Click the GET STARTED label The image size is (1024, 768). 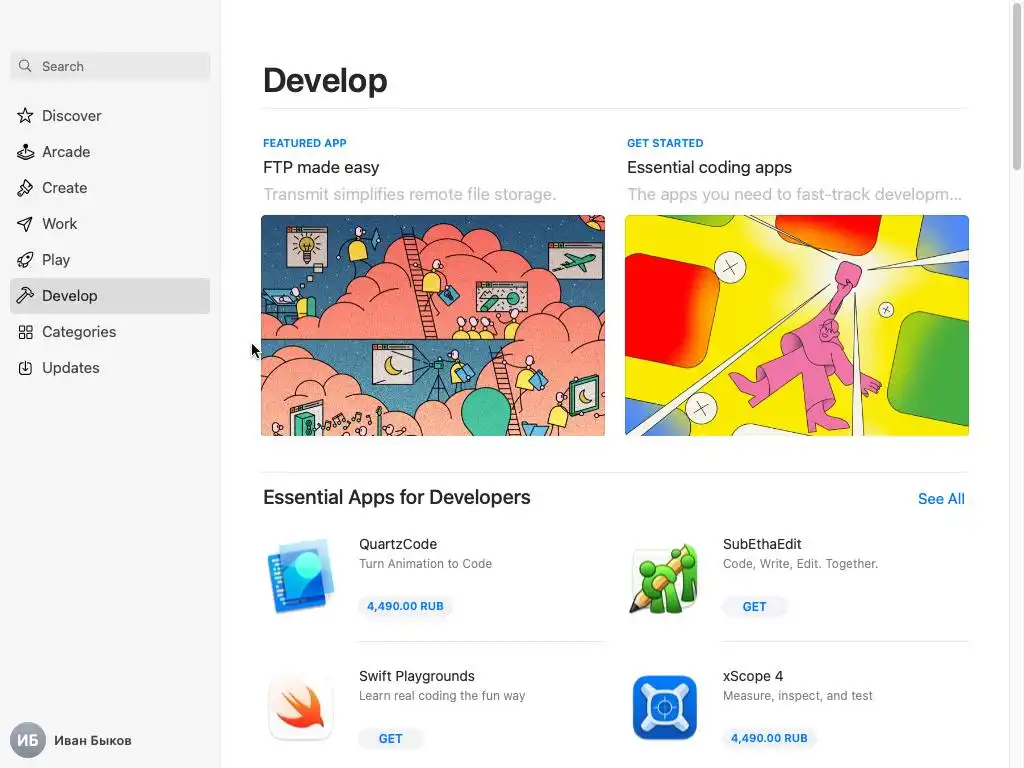point(665,143)
